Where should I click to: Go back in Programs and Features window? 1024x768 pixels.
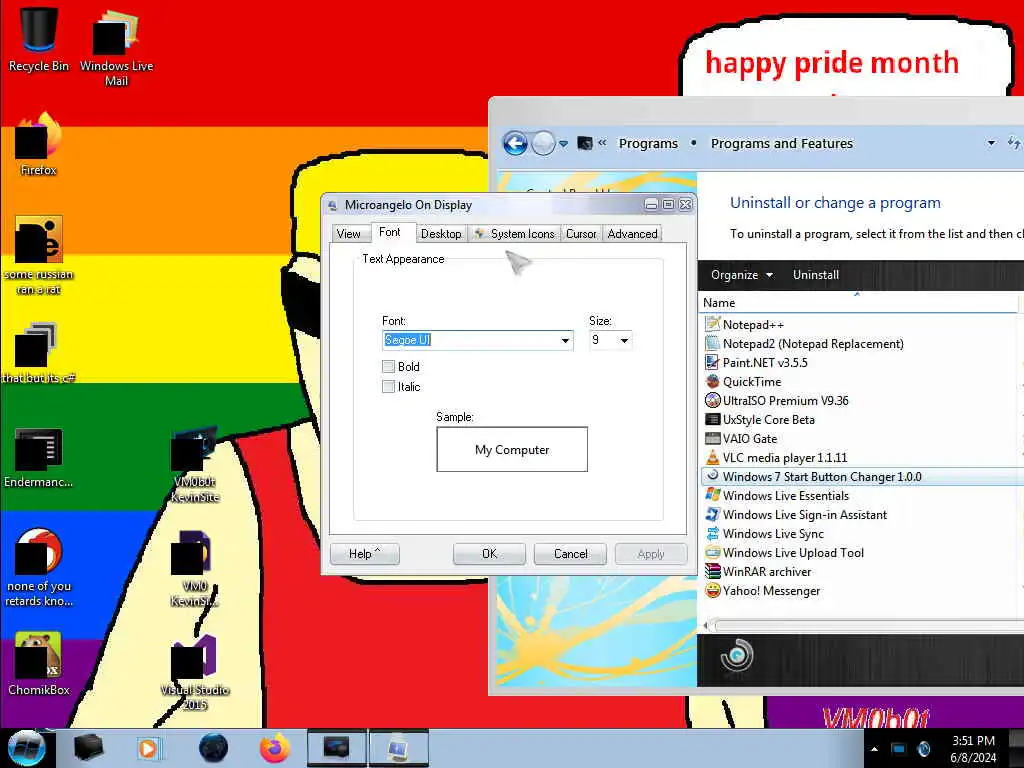[x=515, y=143]
